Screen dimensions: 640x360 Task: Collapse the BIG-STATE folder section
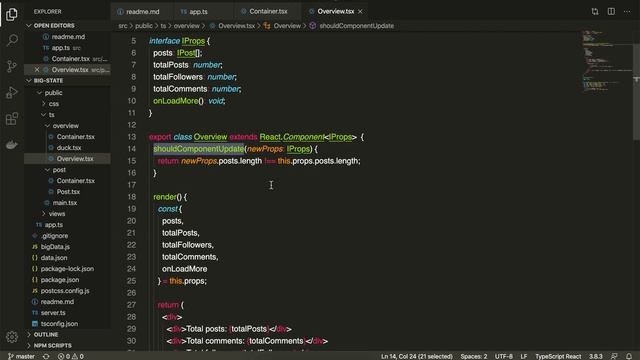pyautogui.click(x=49, y=80)
